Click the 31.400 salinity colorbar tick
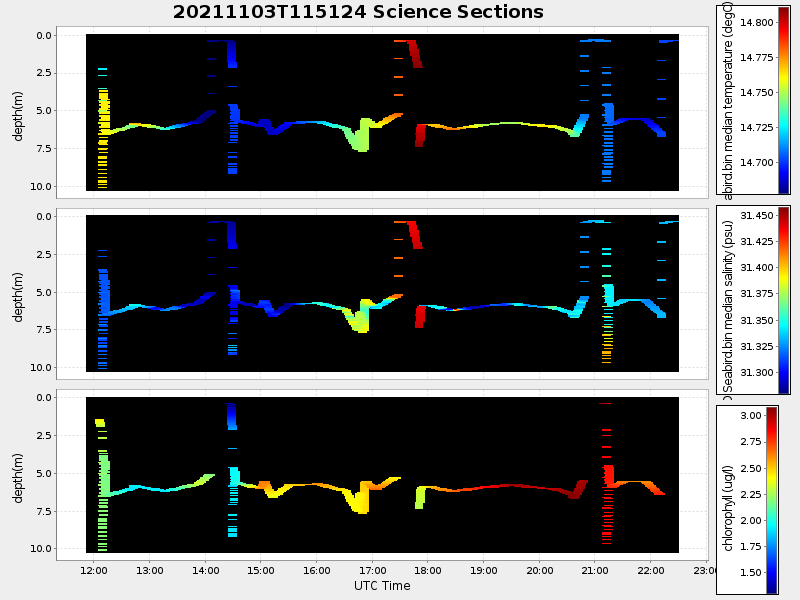 [x=757, y=268]
